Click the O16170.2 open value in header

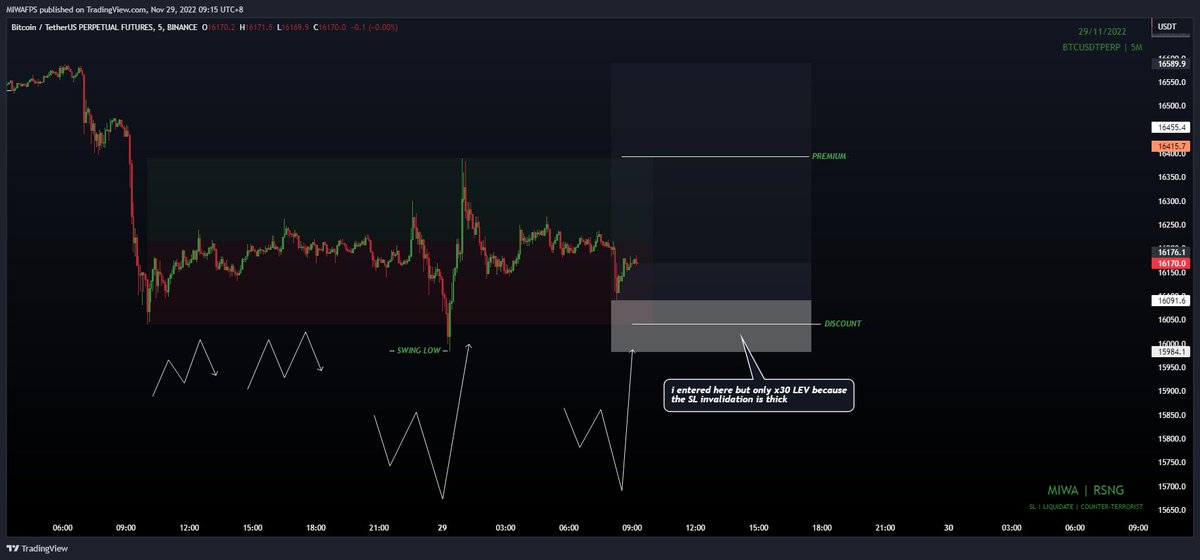[219, 28]
